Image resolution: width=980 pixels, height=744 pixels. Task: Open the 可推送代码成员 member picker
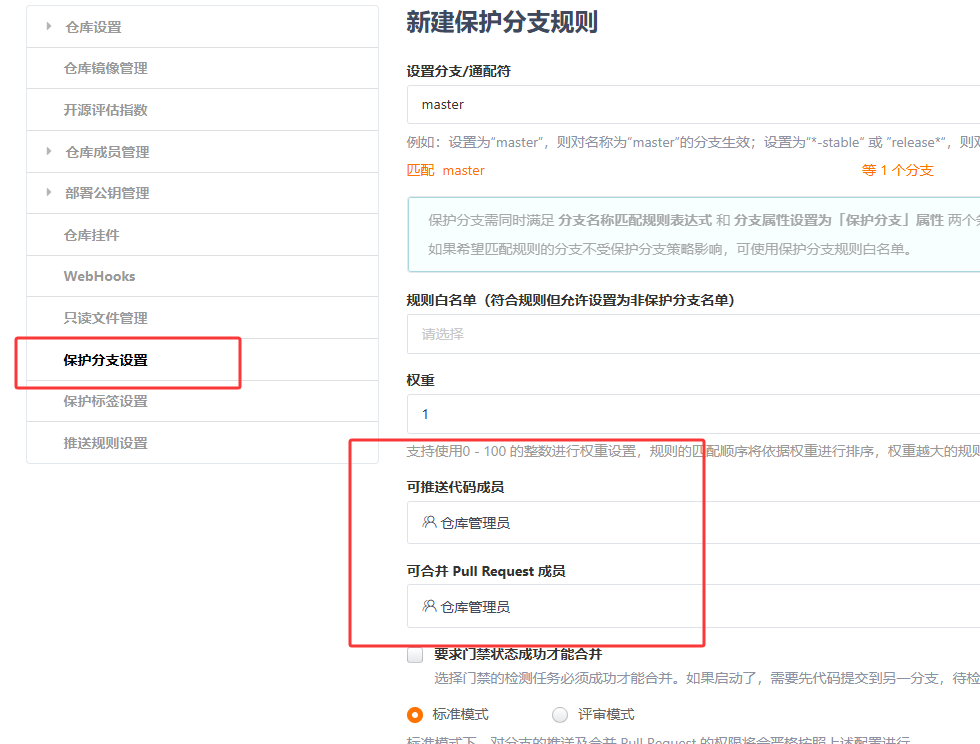tap(600, 522)
